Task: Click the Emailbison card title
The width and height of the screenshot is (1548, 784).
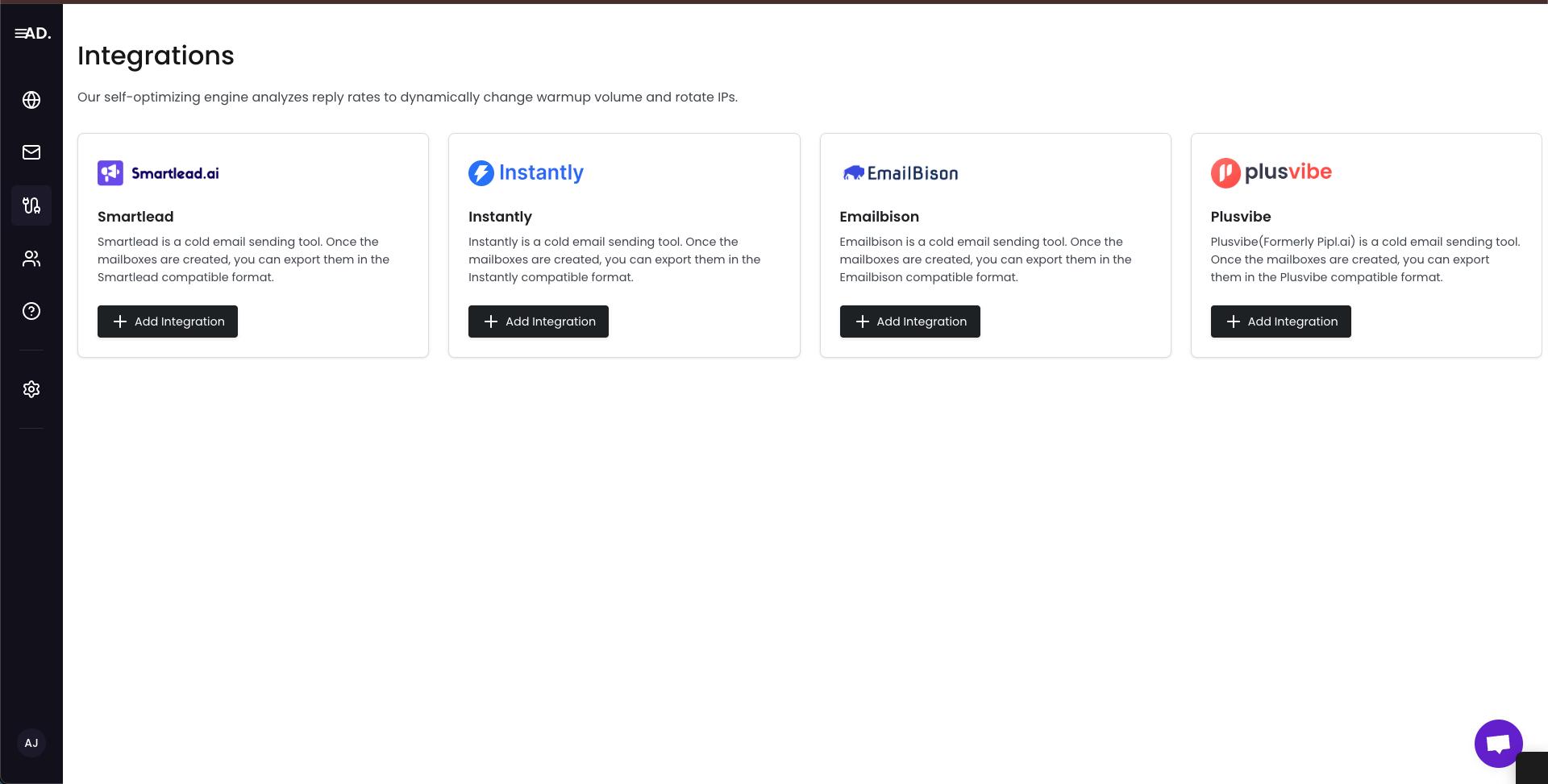Action: click(x=879, y=217)
